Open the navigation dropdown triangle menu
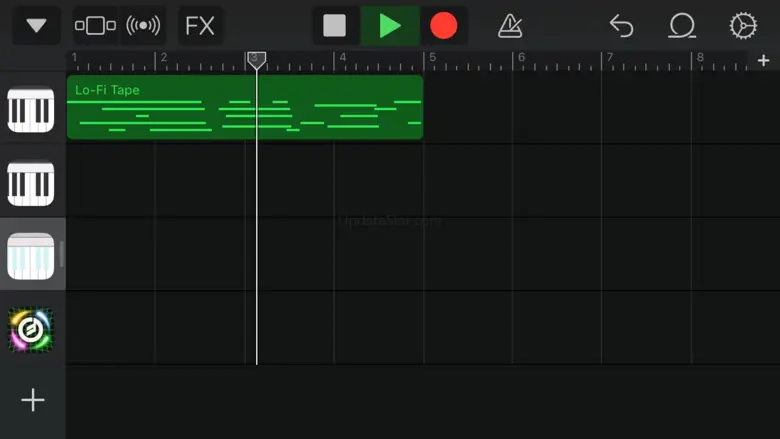Screen dimensions: 780x439 36,25
